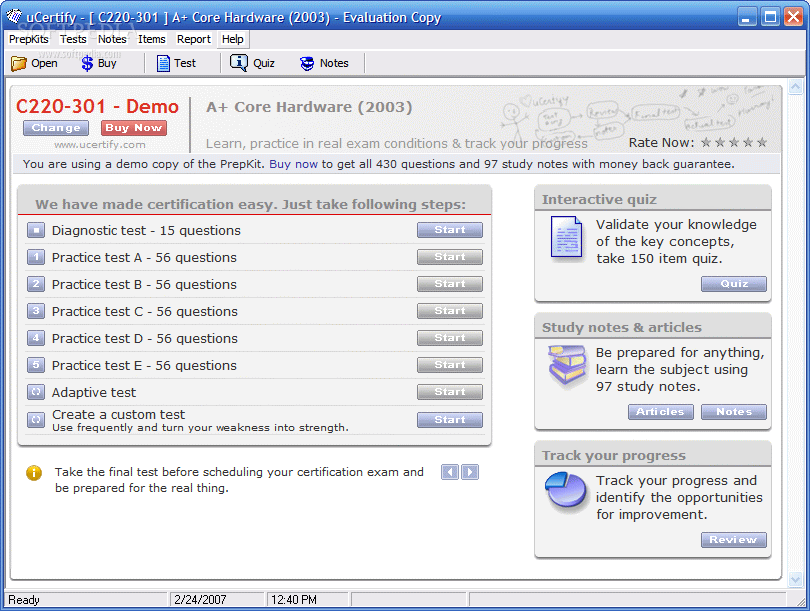
Task: Follow the 'Buy now' link in demo notice
Action: [293, 164]
